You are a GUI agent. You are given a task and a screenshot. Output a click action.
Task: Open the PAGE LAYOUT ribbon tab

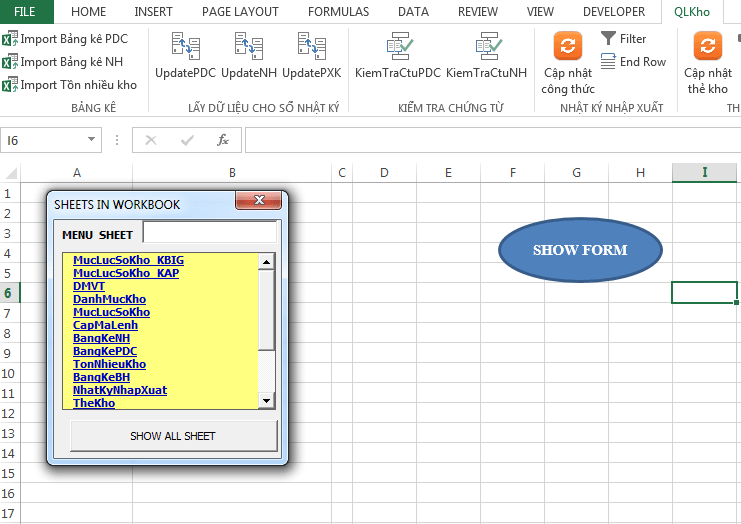pyautogui.click(x=240, y=12)
